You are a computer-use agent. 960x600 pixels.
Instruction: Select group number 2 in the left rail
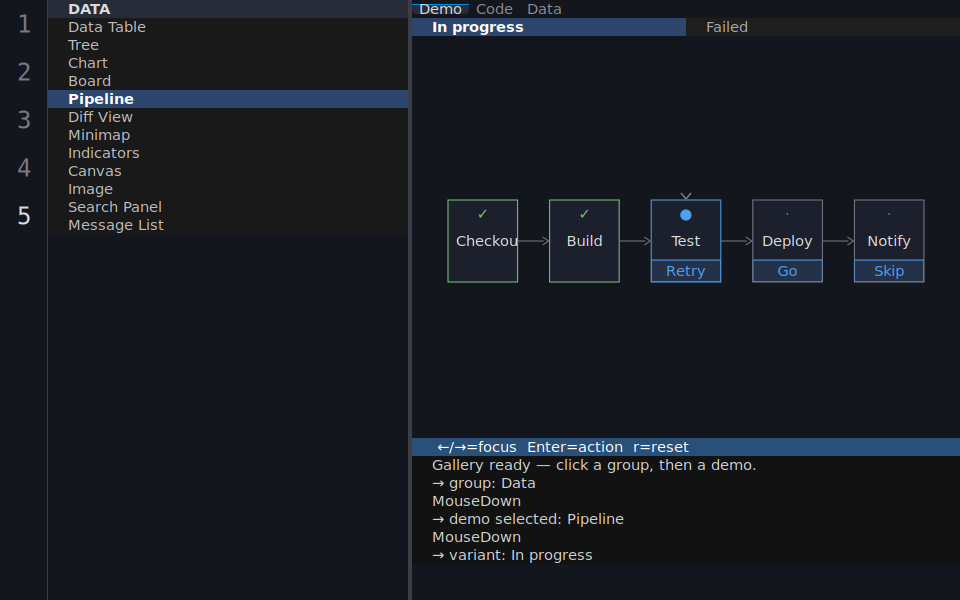24,72
